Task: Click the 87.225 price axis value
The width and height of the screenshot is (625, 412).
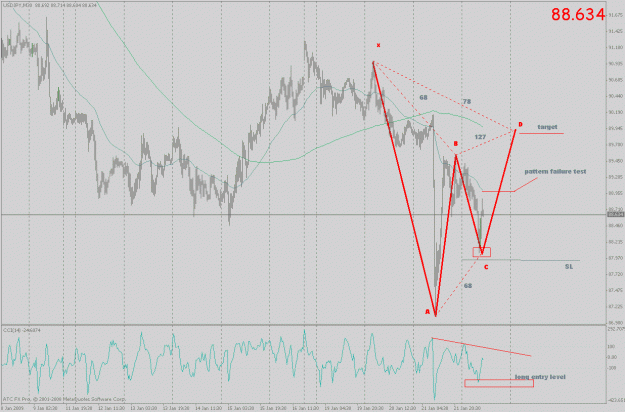Action: pyautogui.click(x=616, y=306)
